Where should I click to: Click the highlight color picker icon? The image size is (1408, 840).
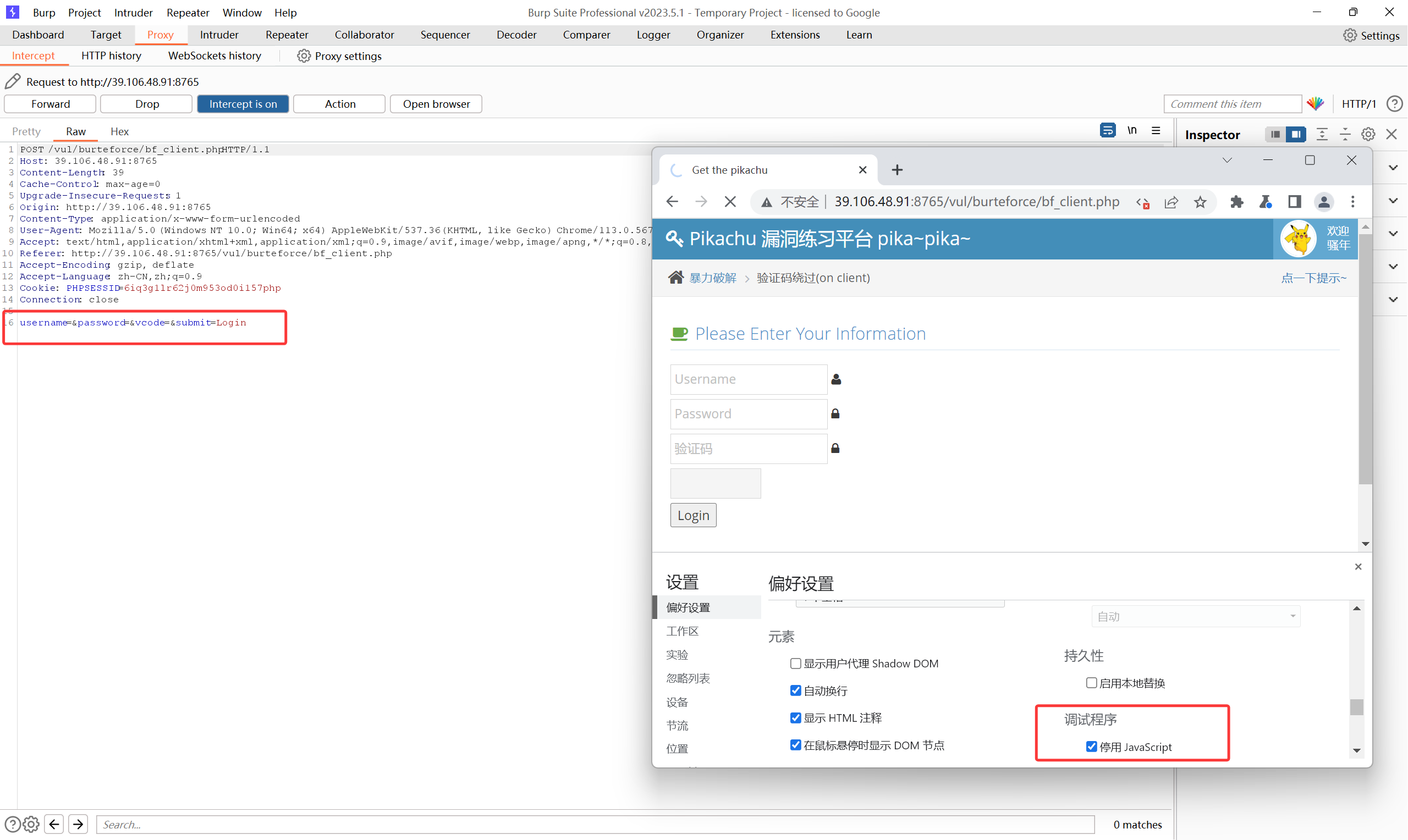pos(1315,103)
